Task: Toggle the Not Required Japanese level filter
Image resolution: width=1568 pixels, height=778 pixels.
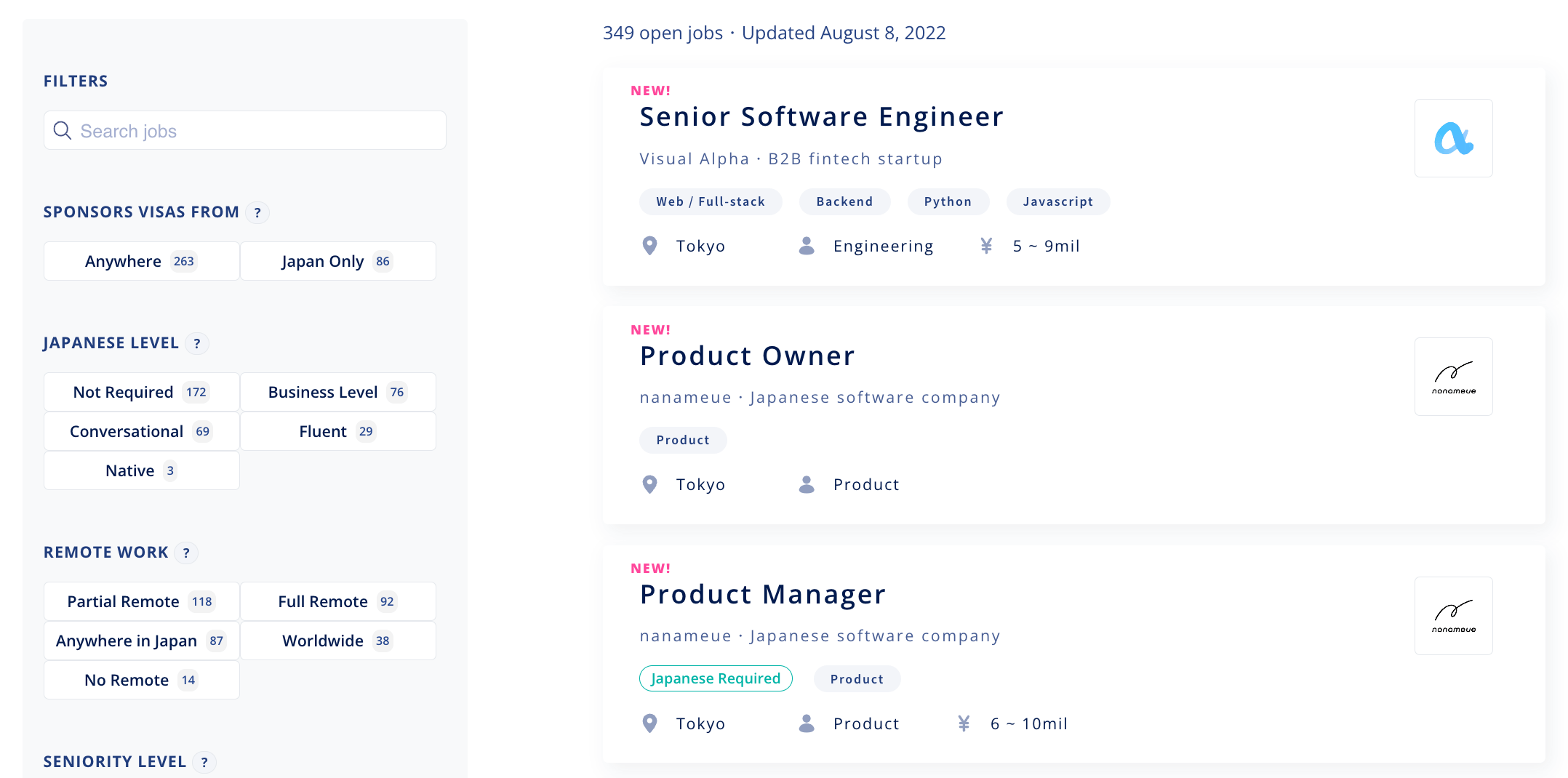Action: [142, 392]
